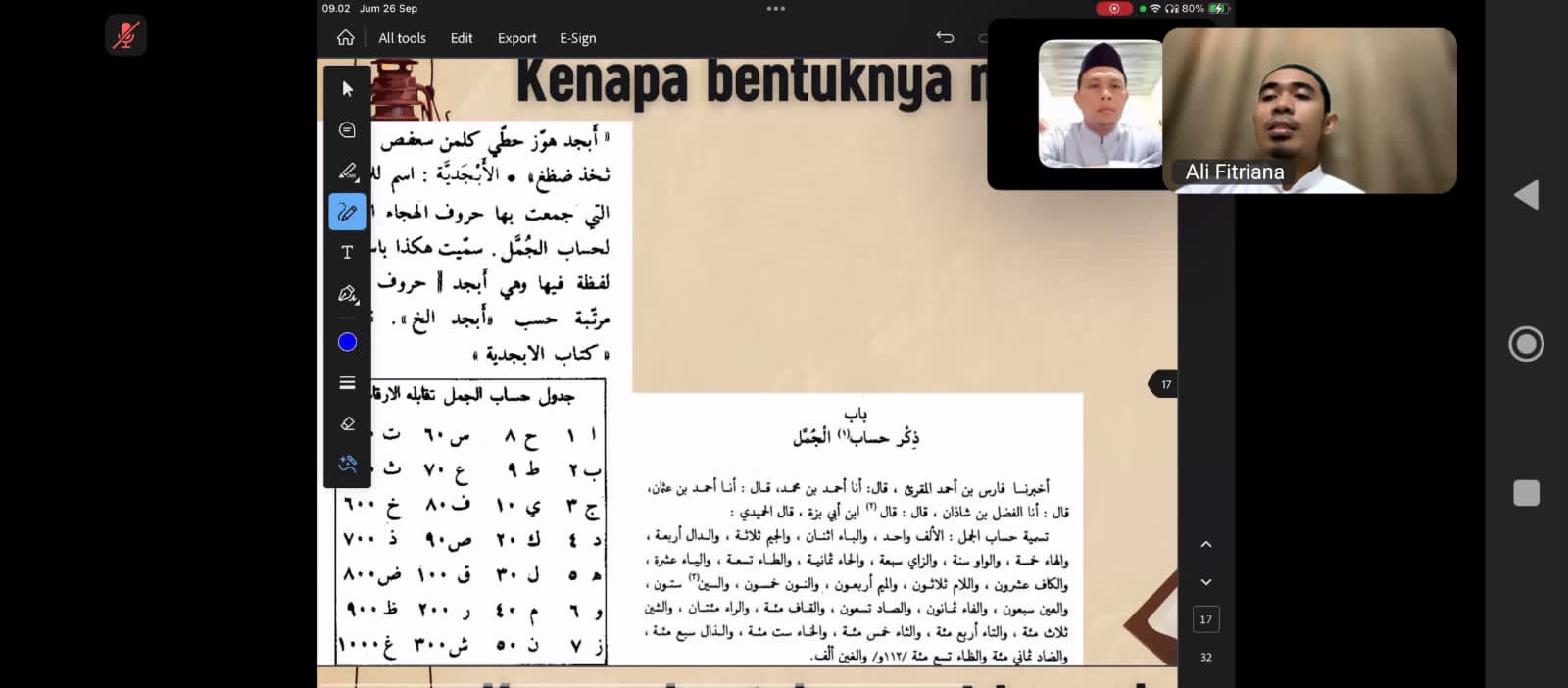Select the arrow selection tool
This screenshot has width=1568, height=688.
[x=347, y=89]
